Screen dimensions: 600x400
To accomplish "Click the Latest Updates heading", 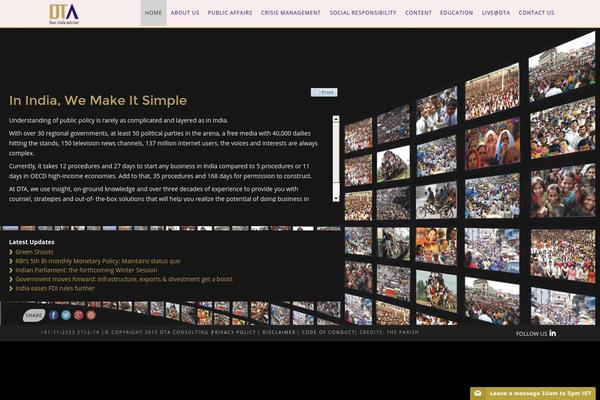I will click(31, 242).
